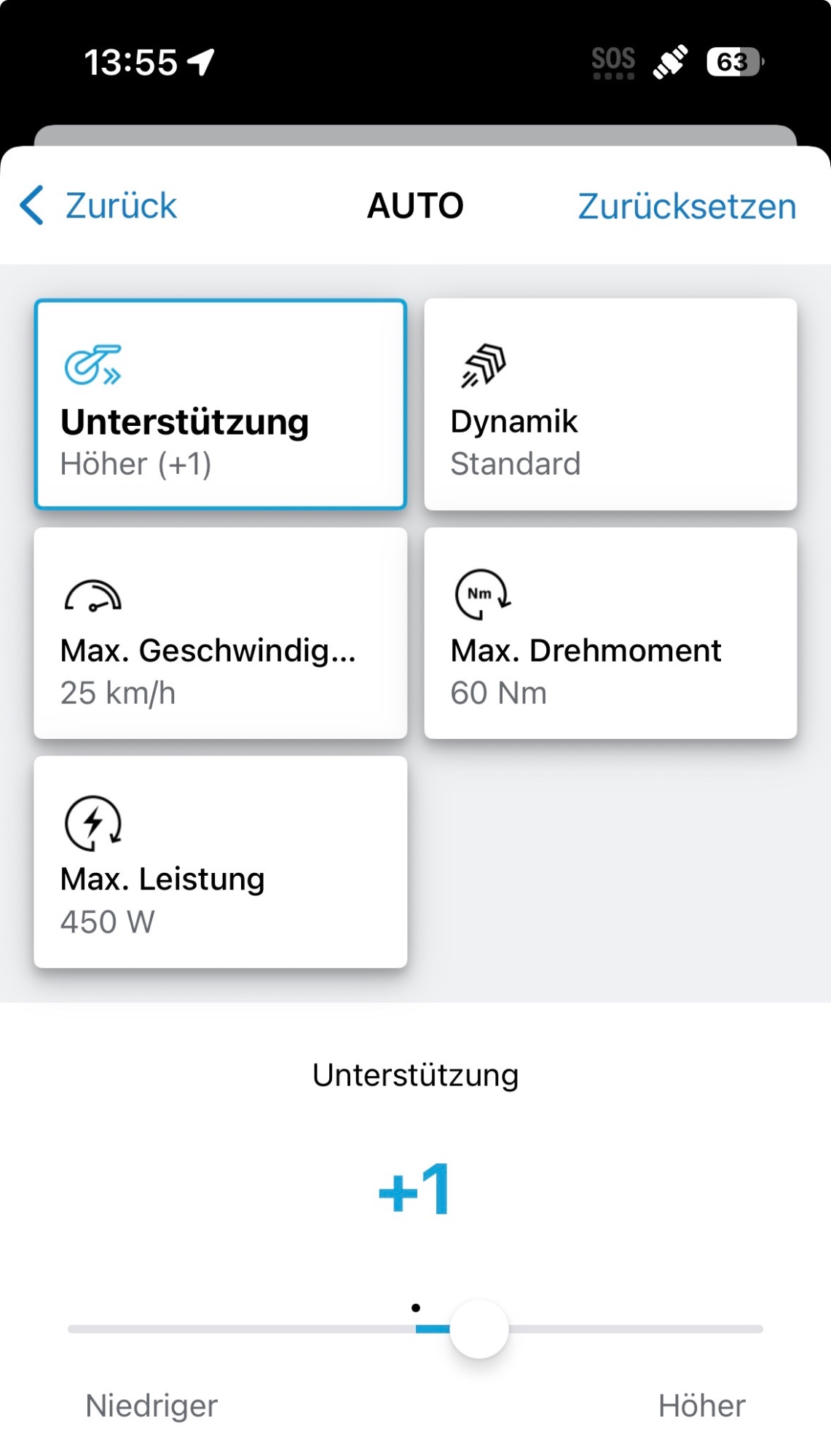The width and height of the screenshot is (831, 1456).
Task: Tap the Höher label below slider
Action: pos(701,1406)
